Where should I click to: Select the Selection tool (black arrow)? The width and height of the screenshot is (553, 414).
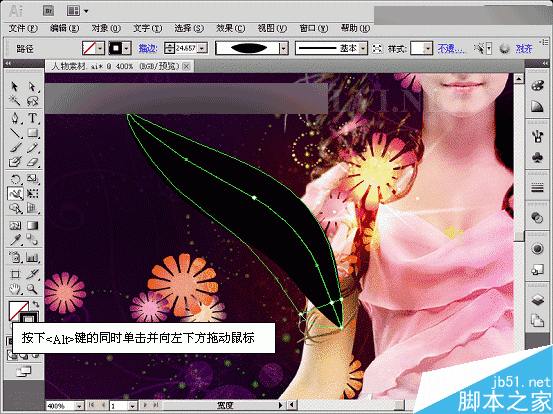tap(14, 87)
